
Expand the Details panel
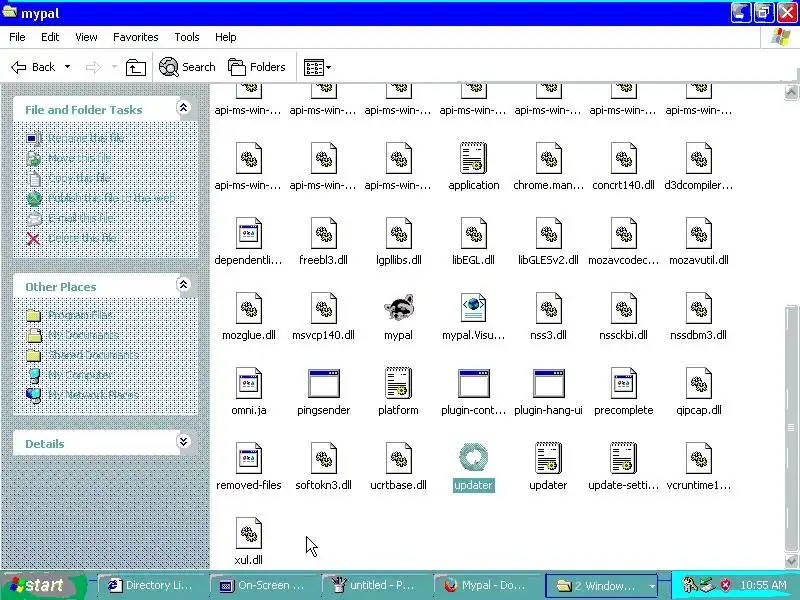[183, 441]
